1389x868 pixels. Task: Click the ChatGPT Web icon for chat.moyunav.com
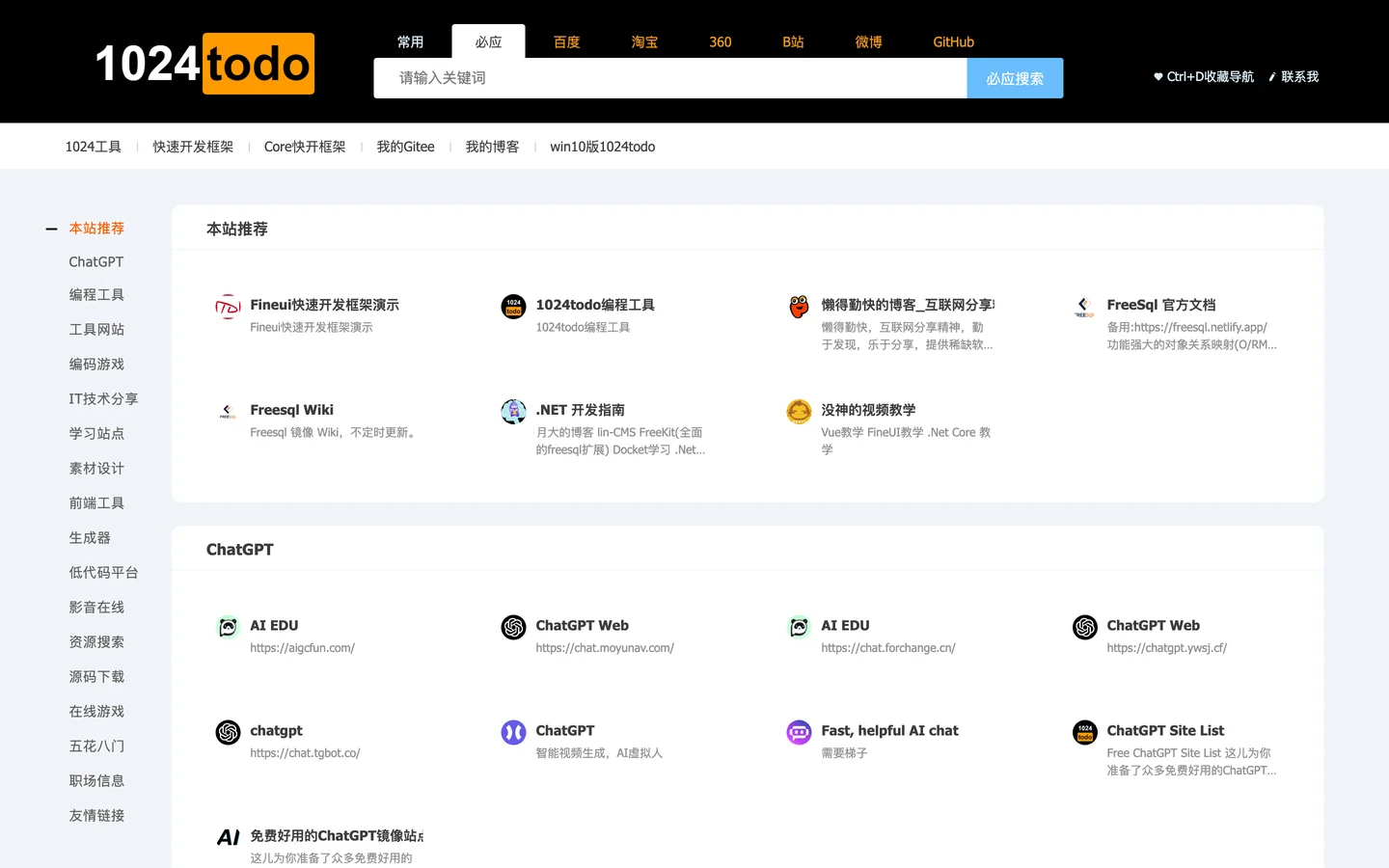coord(513,627)
